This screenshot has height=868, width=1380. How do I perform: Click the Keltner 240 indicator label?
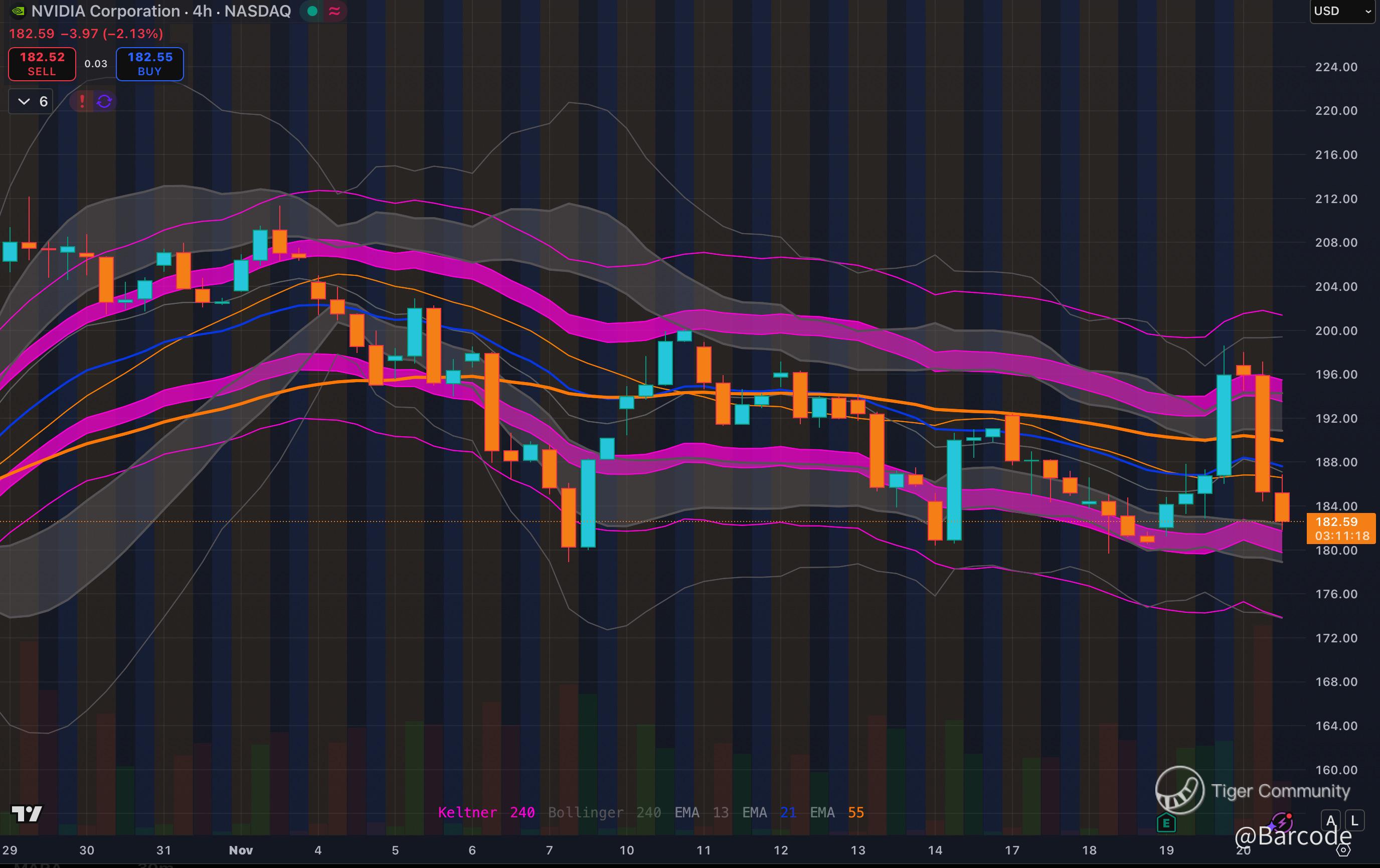coord(486,812)
